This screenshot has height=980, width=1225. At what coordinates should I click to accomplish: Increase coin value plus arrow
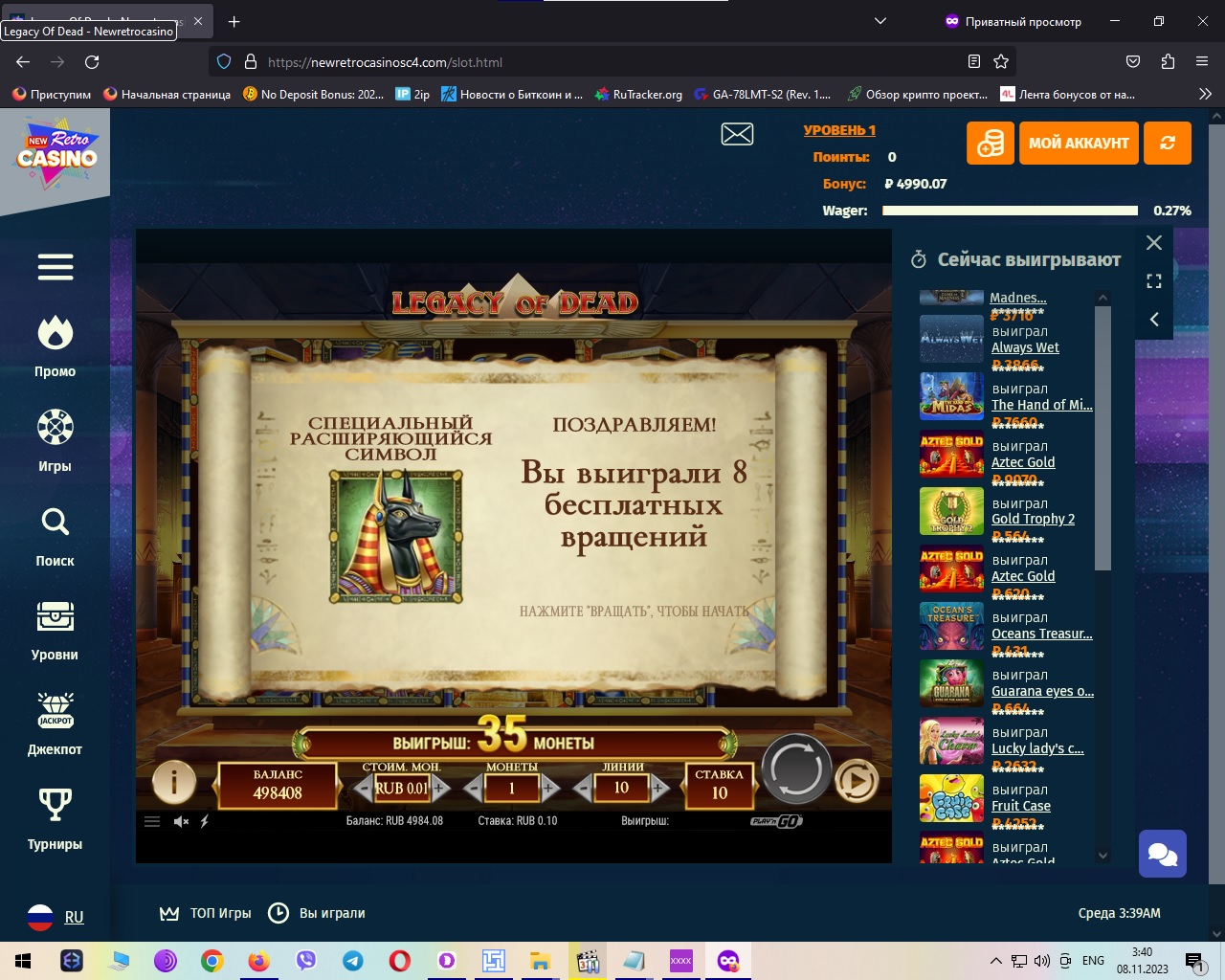pyautogui.click(x=440, y=788)
